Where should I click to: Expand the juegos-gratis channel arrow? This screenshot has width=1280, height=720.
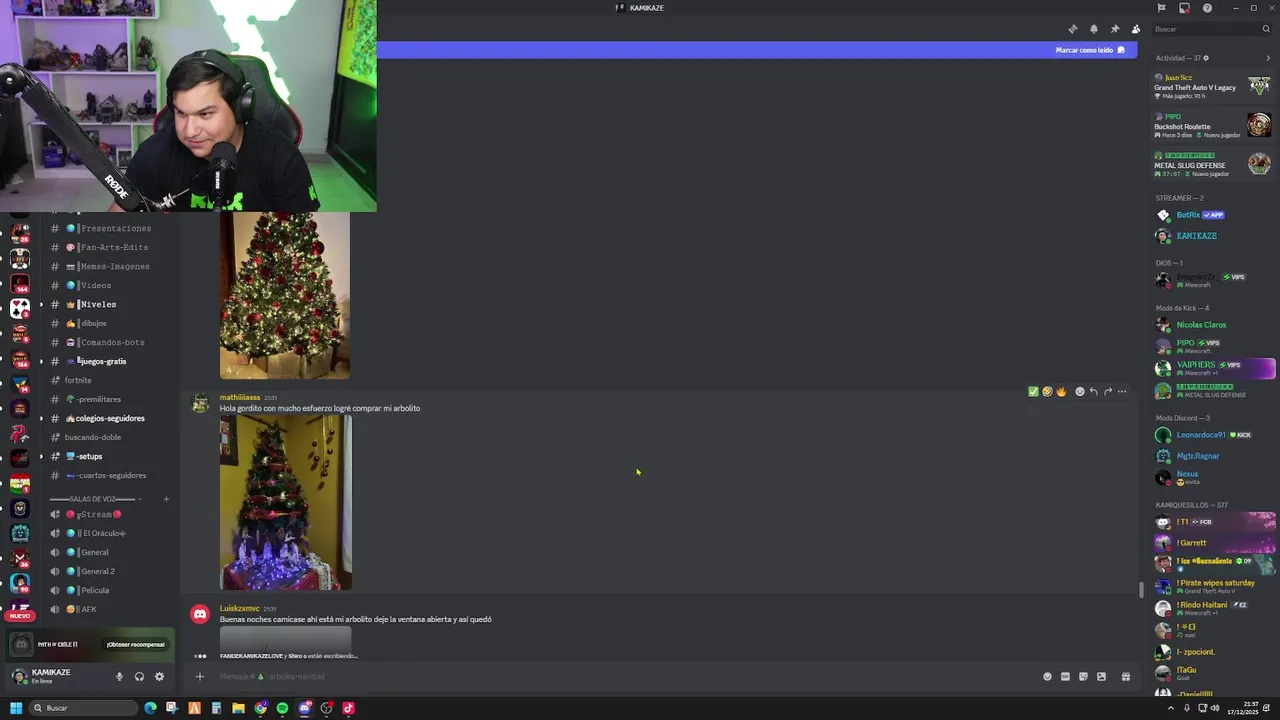[42, 361]
